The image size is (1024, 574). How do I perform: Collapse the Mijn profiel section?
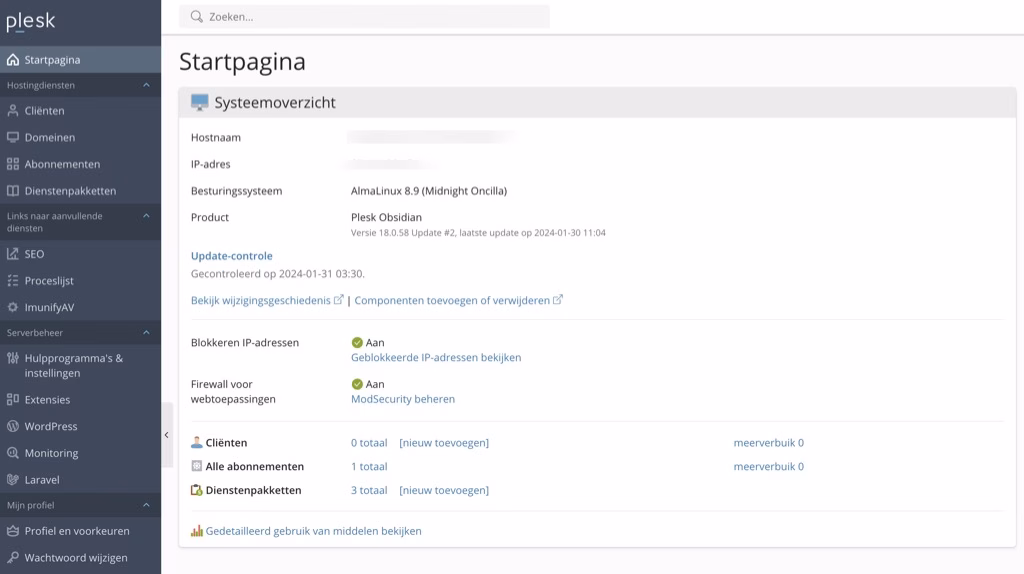pos(146,505)
